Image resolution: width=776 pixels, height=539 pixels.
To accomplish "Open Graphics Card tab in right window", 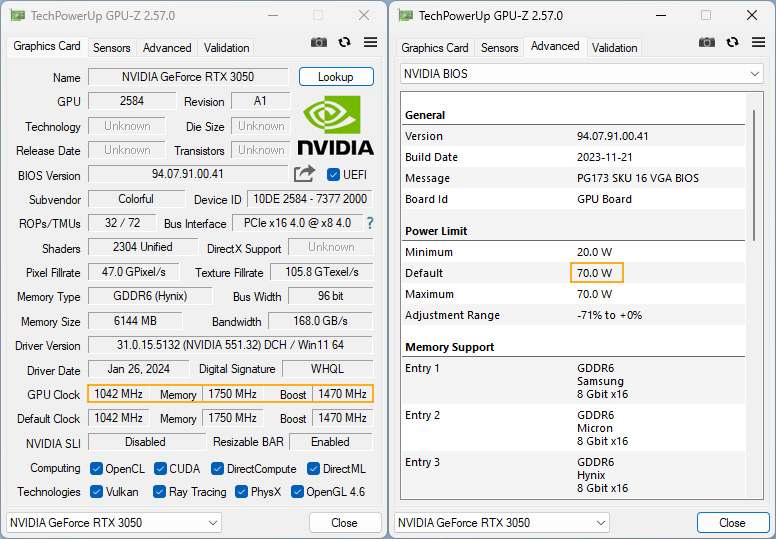I will (435, 48).
